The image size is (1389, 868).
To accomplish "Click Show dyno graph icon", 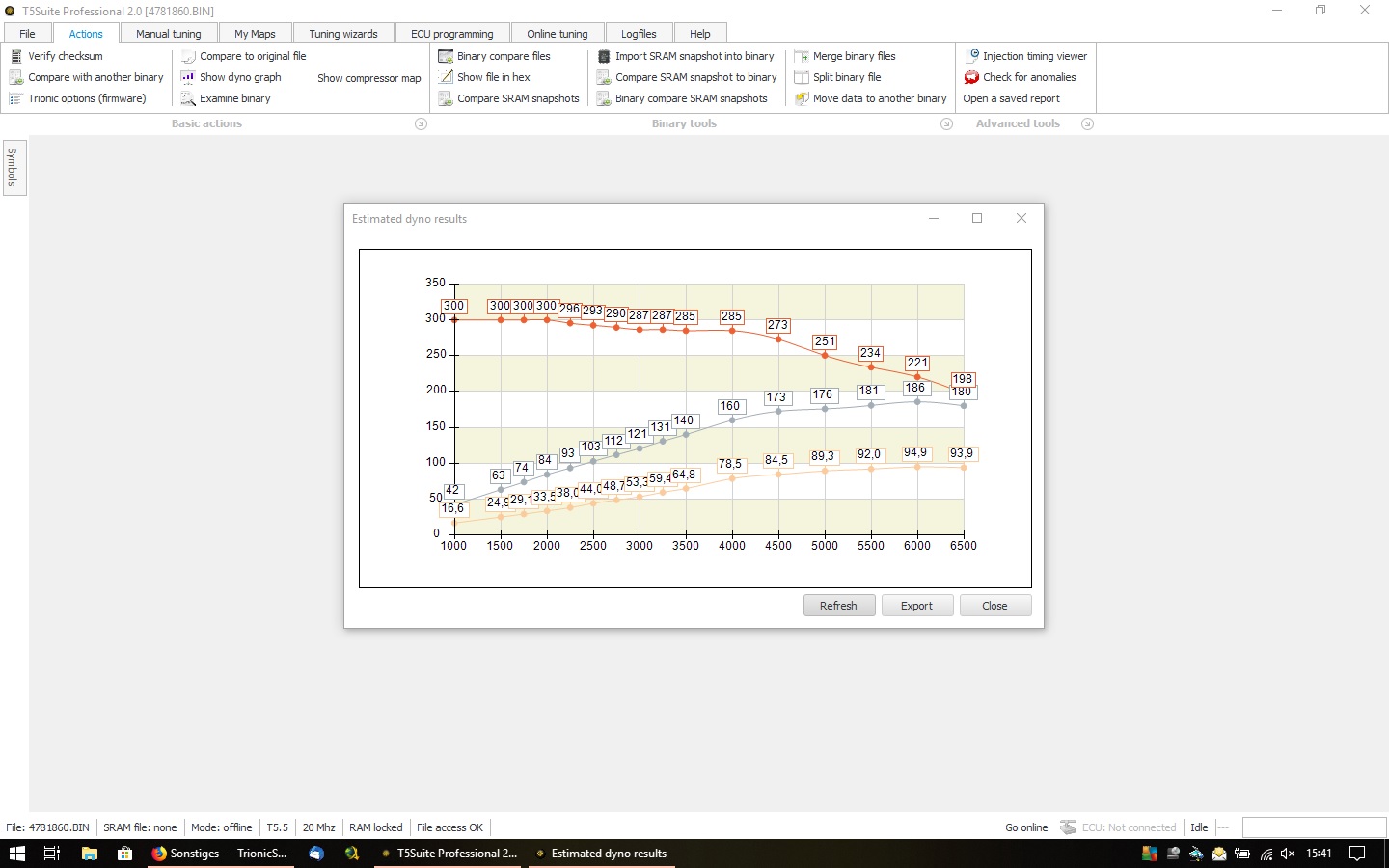I will click(x=188, y=77).
